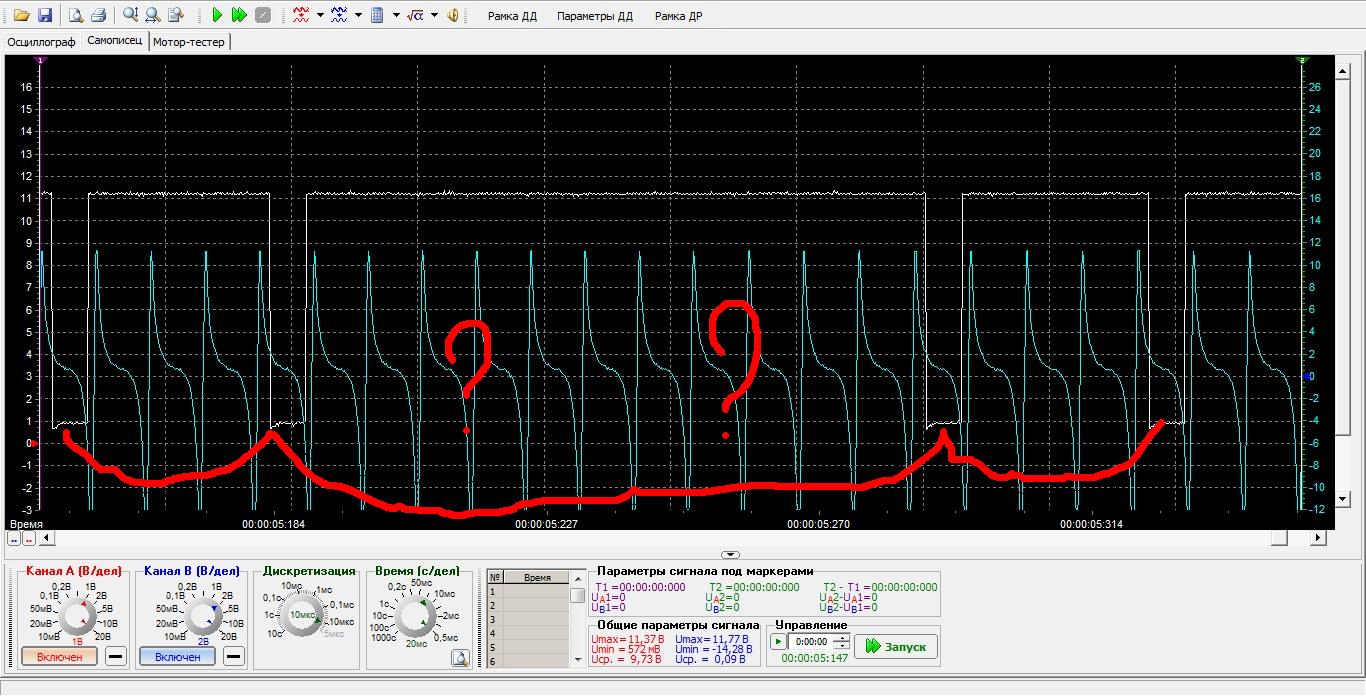The height and width of the screenshot is (696, 1366).
Task: Select the horizontal zoom magnifier tool
Action: [x=153, y=15]
